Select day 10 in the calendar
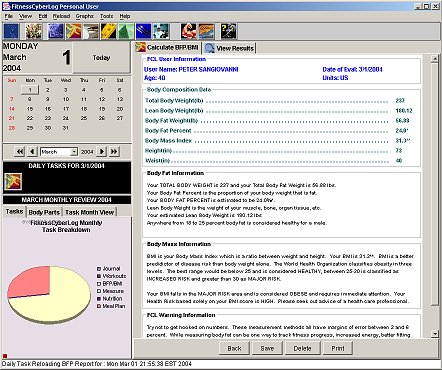 pyautogui.click(x=66, y=99)
